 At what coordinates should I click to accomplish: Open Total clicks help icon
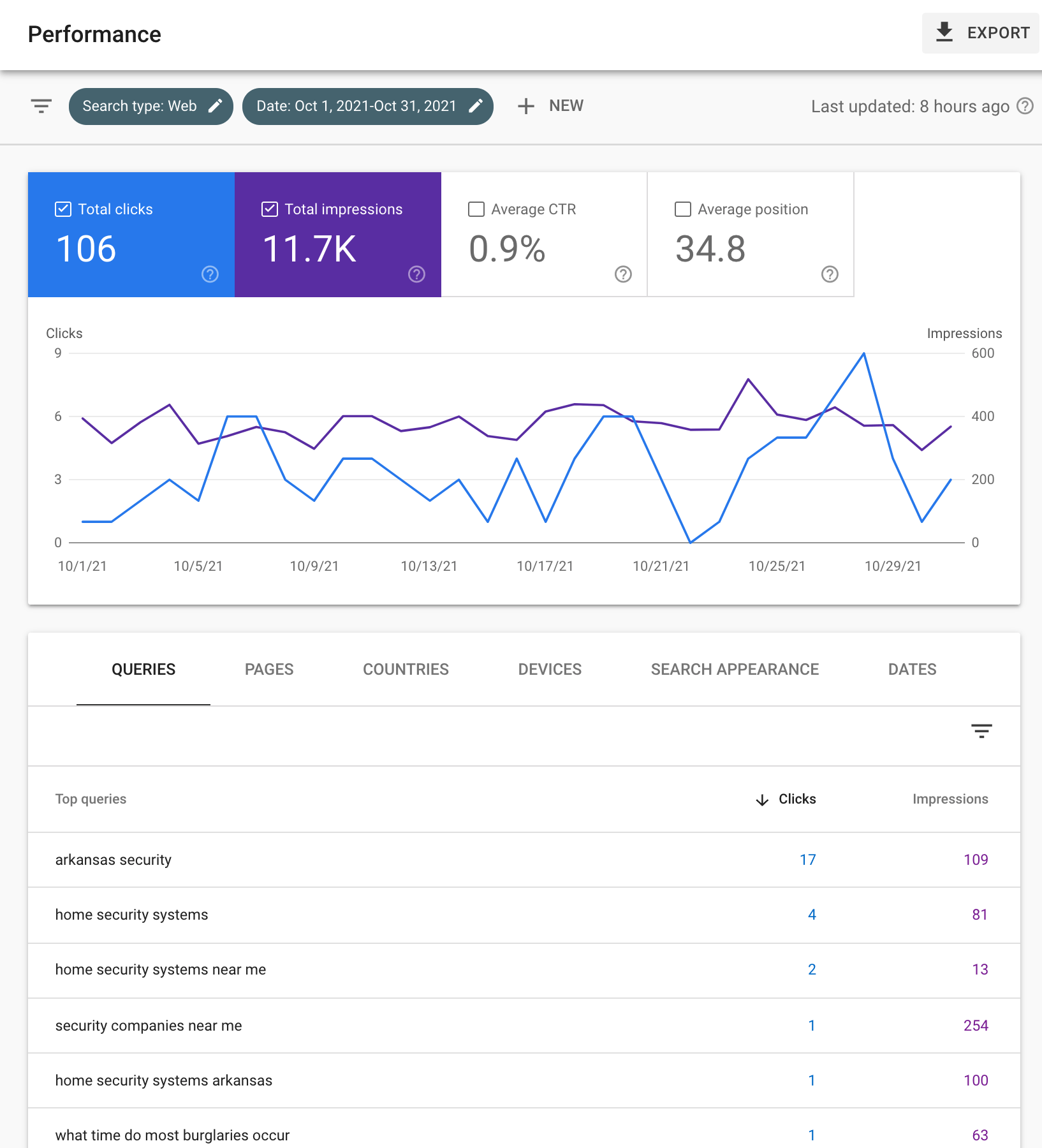pos(210,274)
